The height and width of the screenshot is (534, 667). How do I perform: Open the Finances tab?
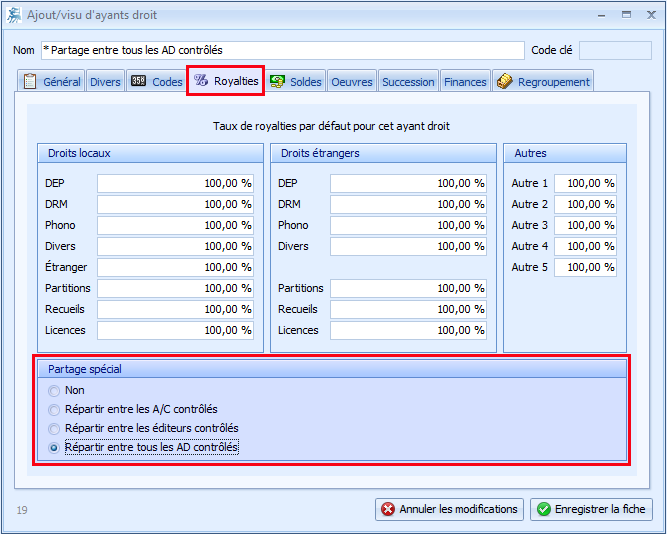click(x=465, y=82)
